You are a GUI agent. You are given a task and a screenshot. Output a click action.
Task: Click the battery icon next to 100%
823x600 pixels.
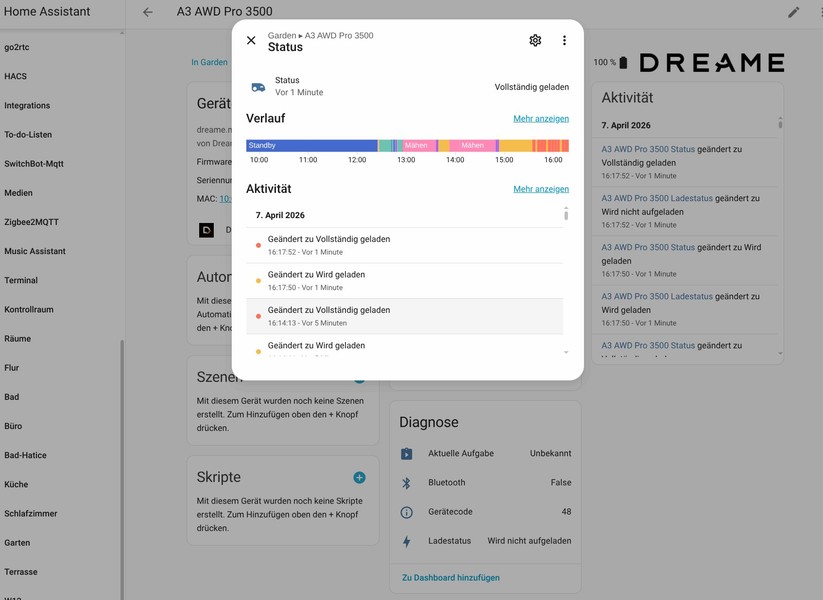pyautogui.click(x=622, y=61)
